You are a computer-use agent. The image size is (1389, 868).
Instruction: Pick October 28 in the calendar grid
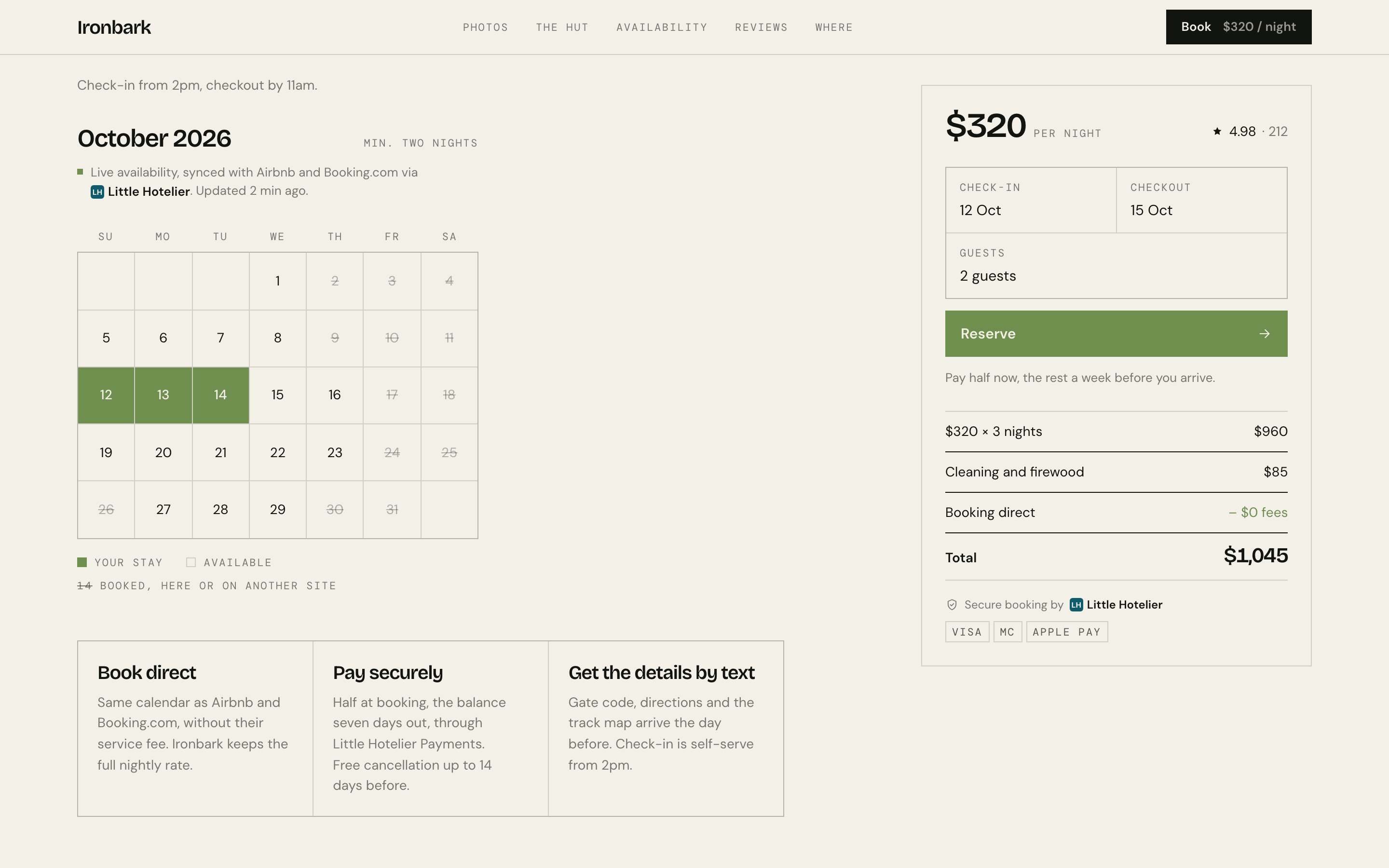(x=220, y=509)
